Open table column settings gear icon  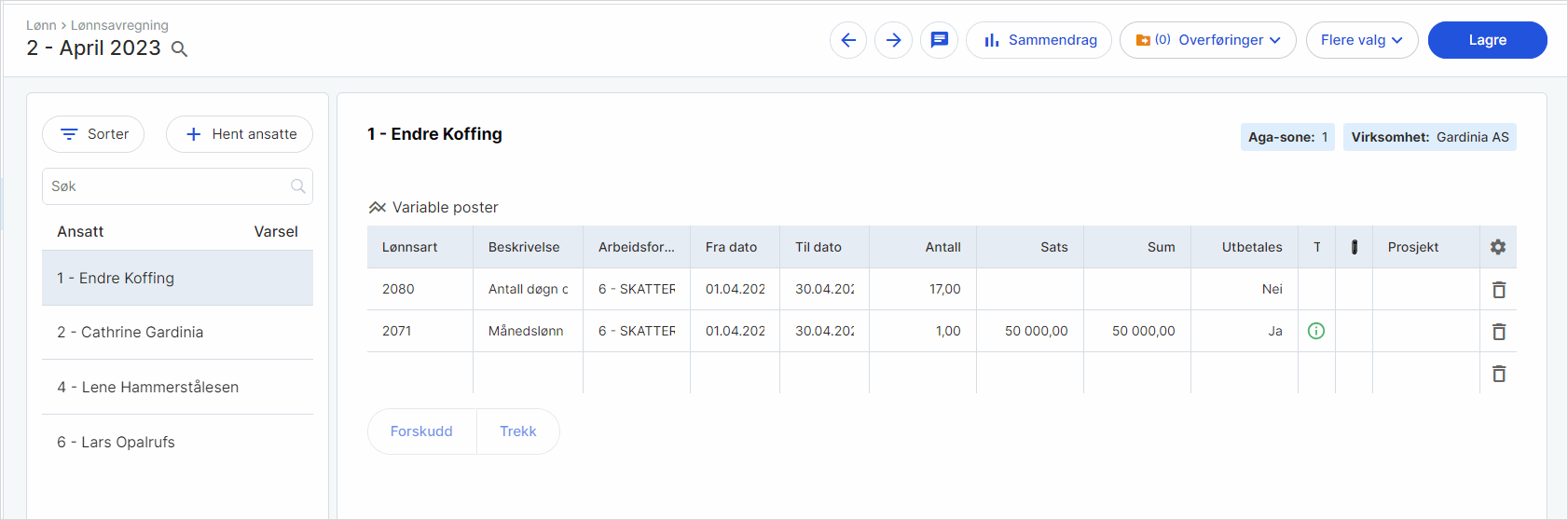pyautogui.click(x=1498, y=247)
